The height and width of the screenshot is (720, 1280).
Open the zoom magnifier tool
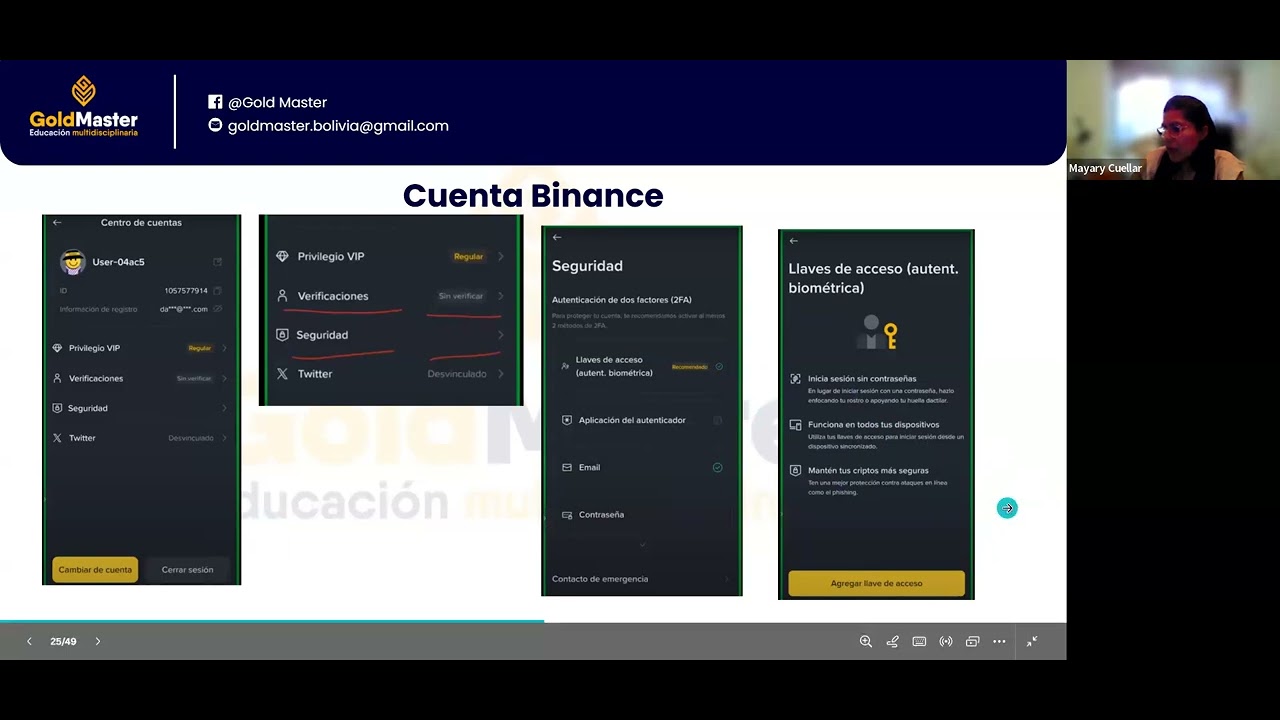click(866, 641)
